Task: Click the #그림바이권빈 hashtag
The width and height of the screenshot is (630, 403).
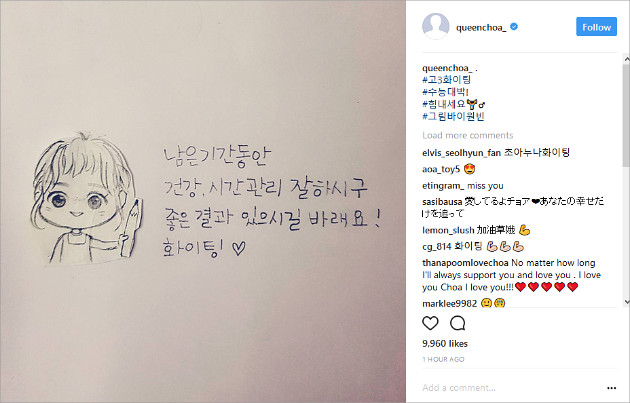Action: (x=453, y=117)
